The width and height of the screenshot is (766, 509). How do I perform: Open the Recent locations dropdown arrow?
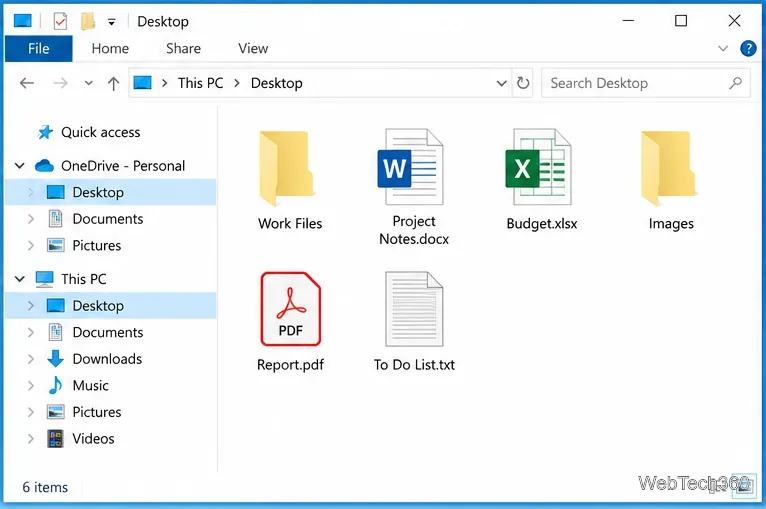pyautogui.click(x=88, y=83)
